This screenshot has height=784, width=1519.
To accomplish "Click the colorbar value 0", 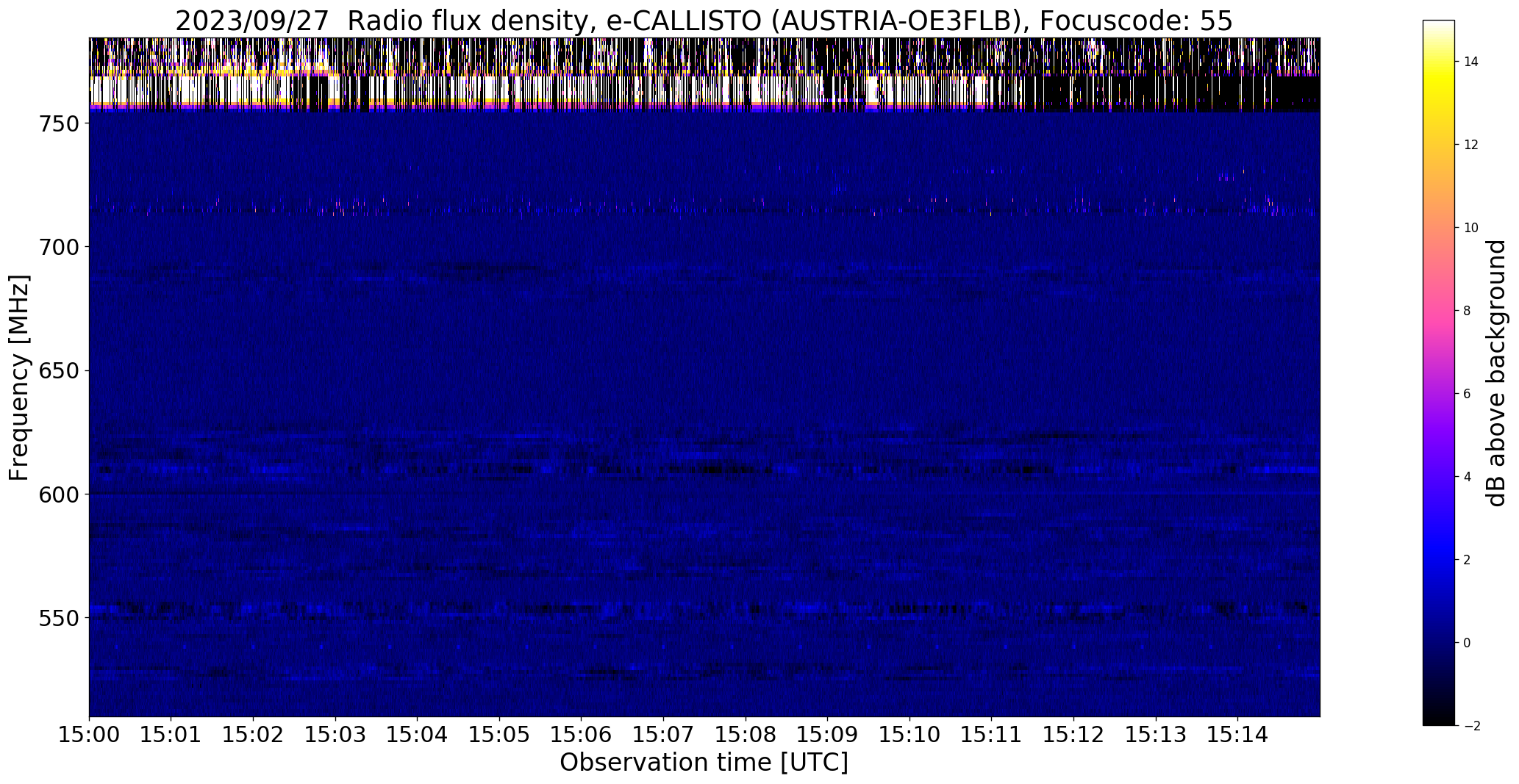I will 1468,643.
